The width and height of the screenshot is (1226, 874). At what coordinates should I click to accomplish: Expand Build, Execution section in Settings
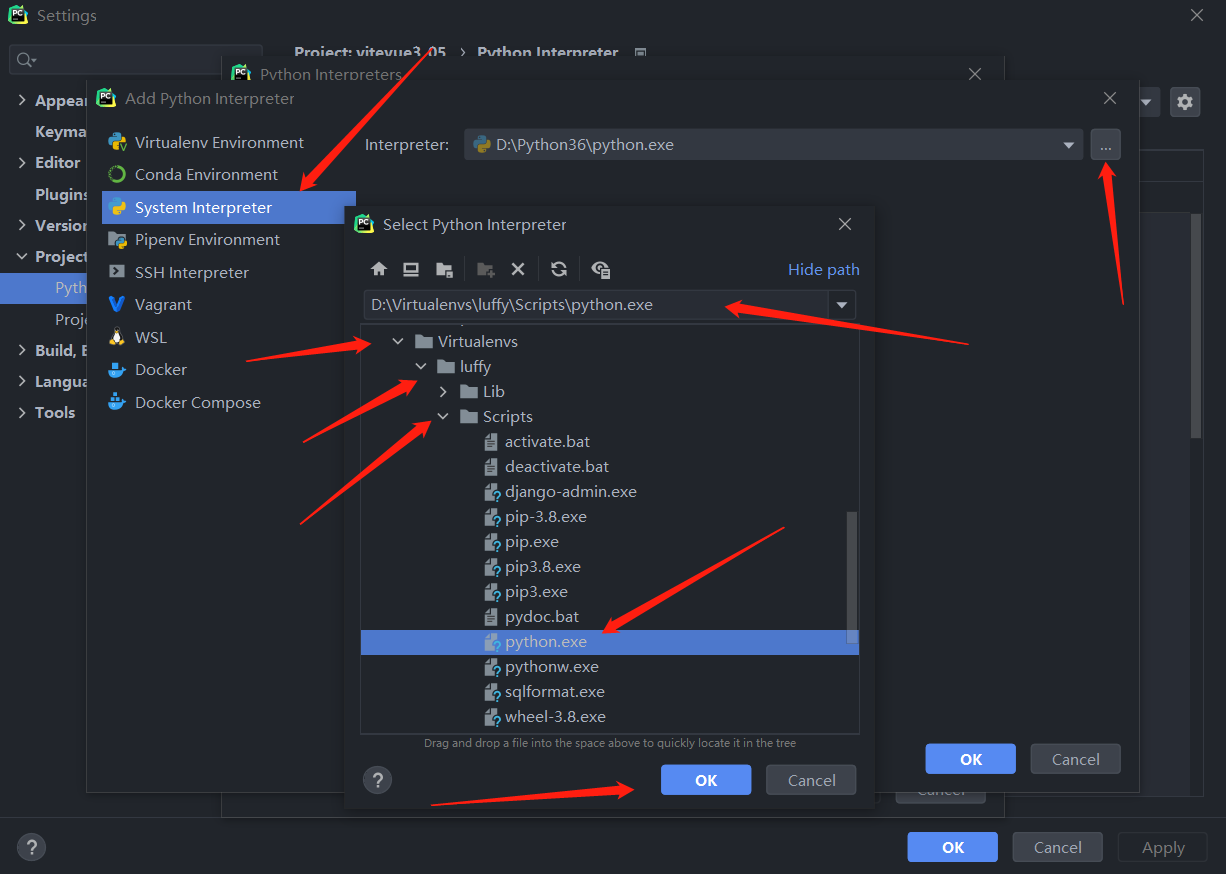click(x=22, y=350)
